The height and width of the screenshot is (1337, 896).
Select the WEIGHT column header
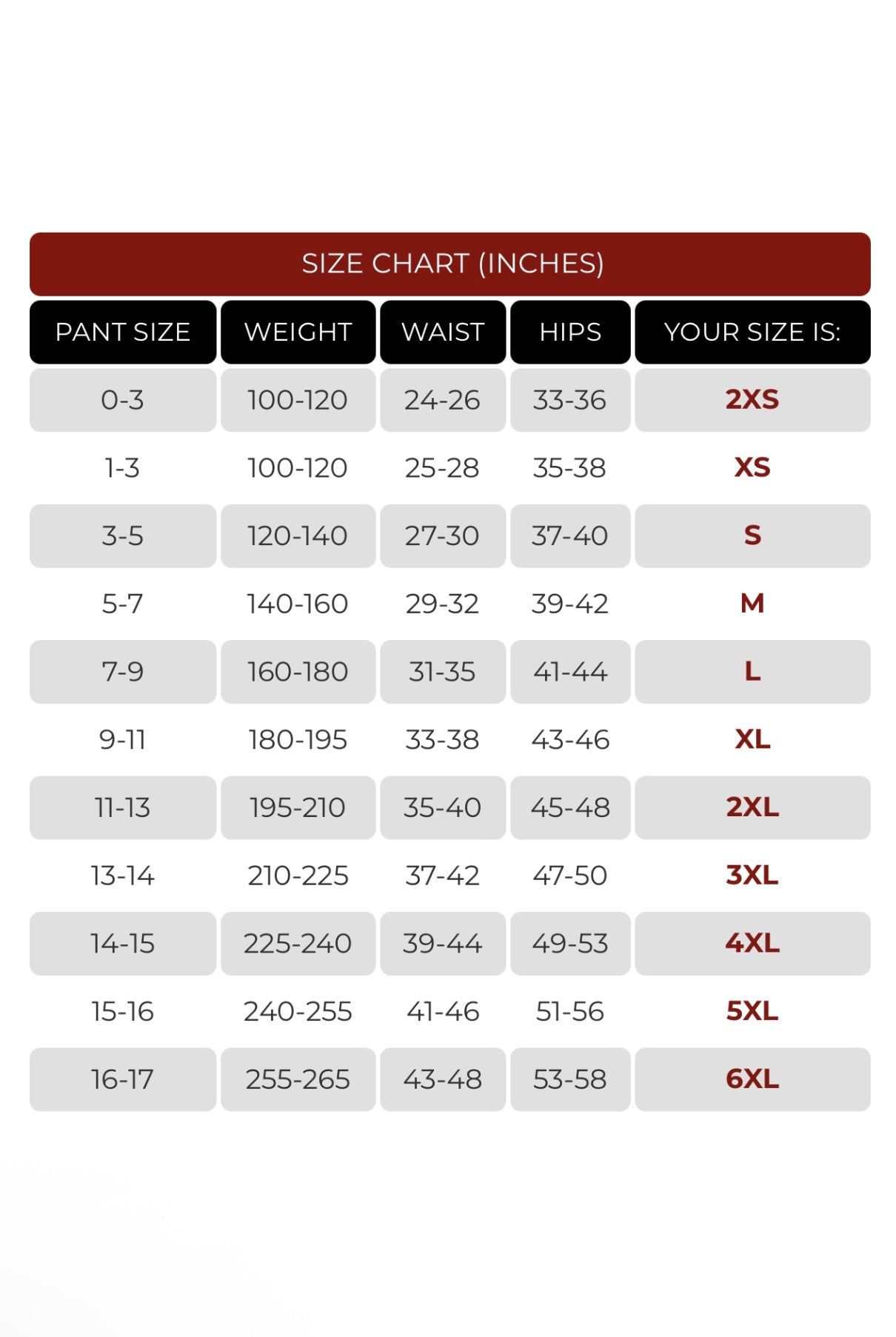298,332
